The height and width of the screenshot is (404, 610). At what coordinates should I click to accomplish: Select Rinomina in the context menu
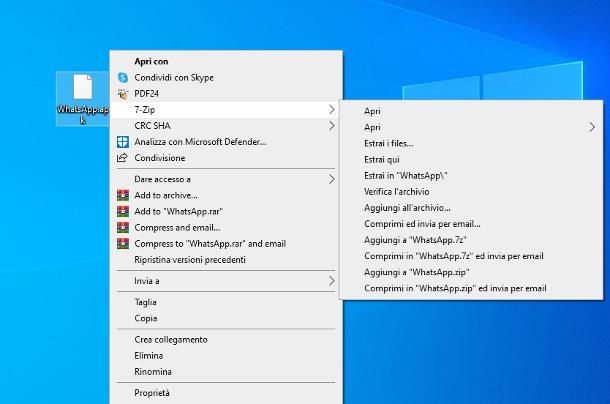pos(226,372)
